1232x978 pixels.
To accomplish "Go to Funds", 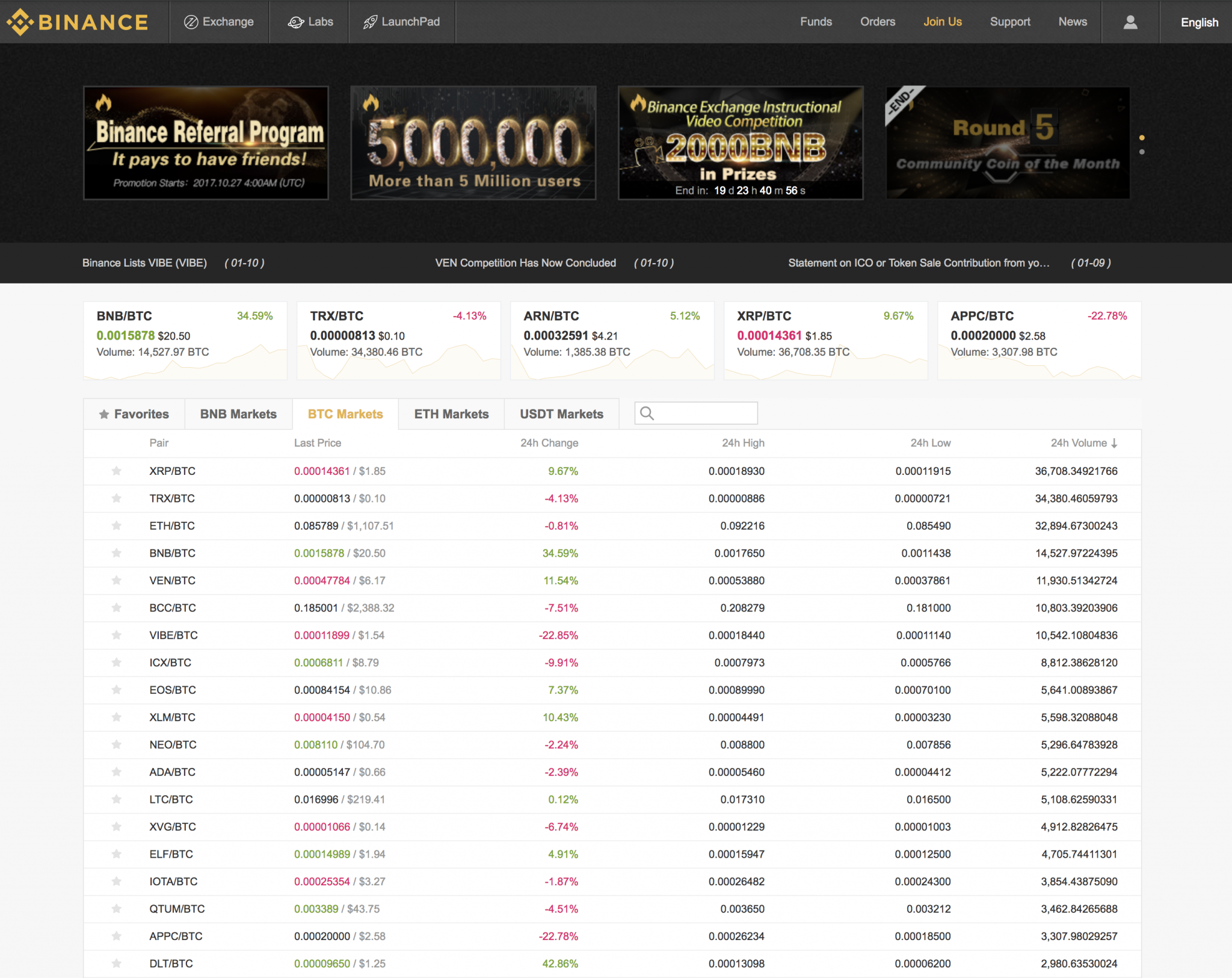I will tap(816, 22).
